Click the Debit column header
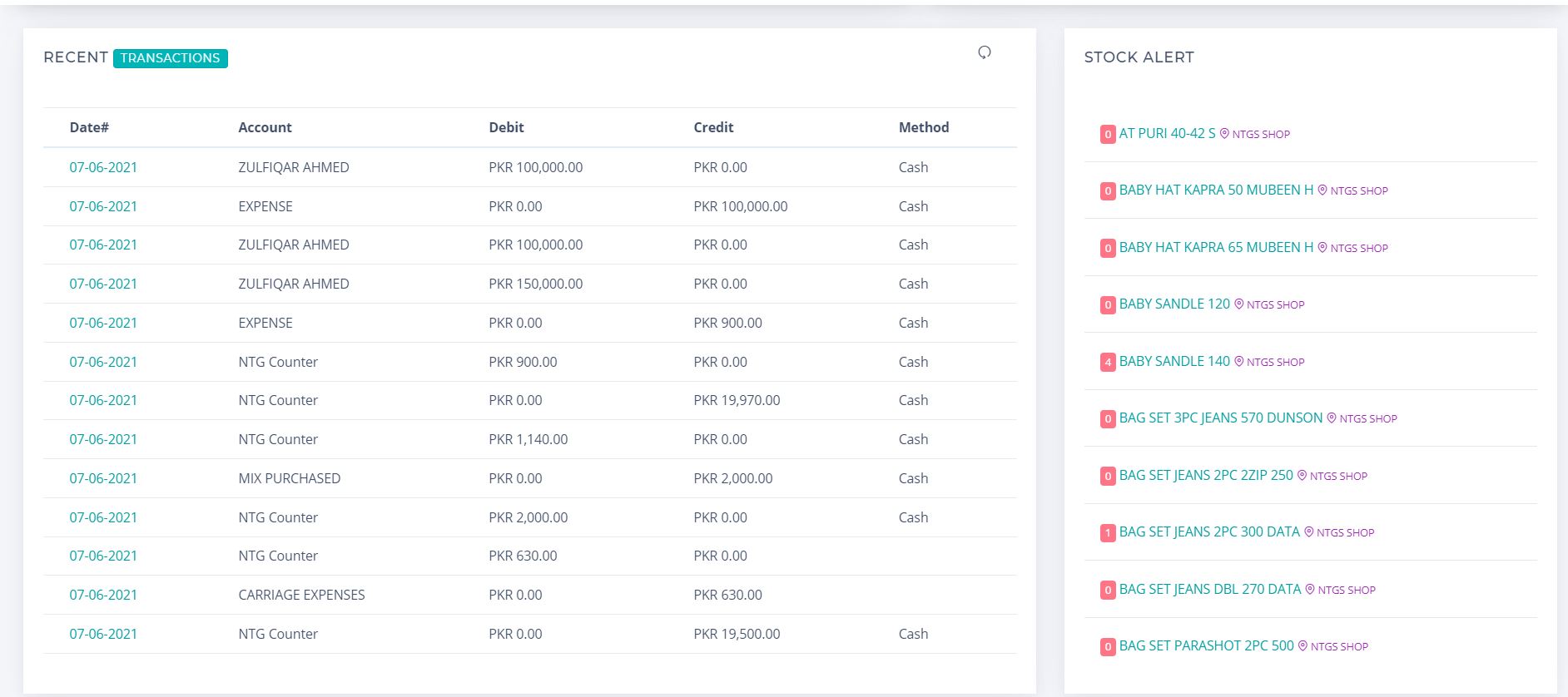1568x697 pixels. [506, 127]
